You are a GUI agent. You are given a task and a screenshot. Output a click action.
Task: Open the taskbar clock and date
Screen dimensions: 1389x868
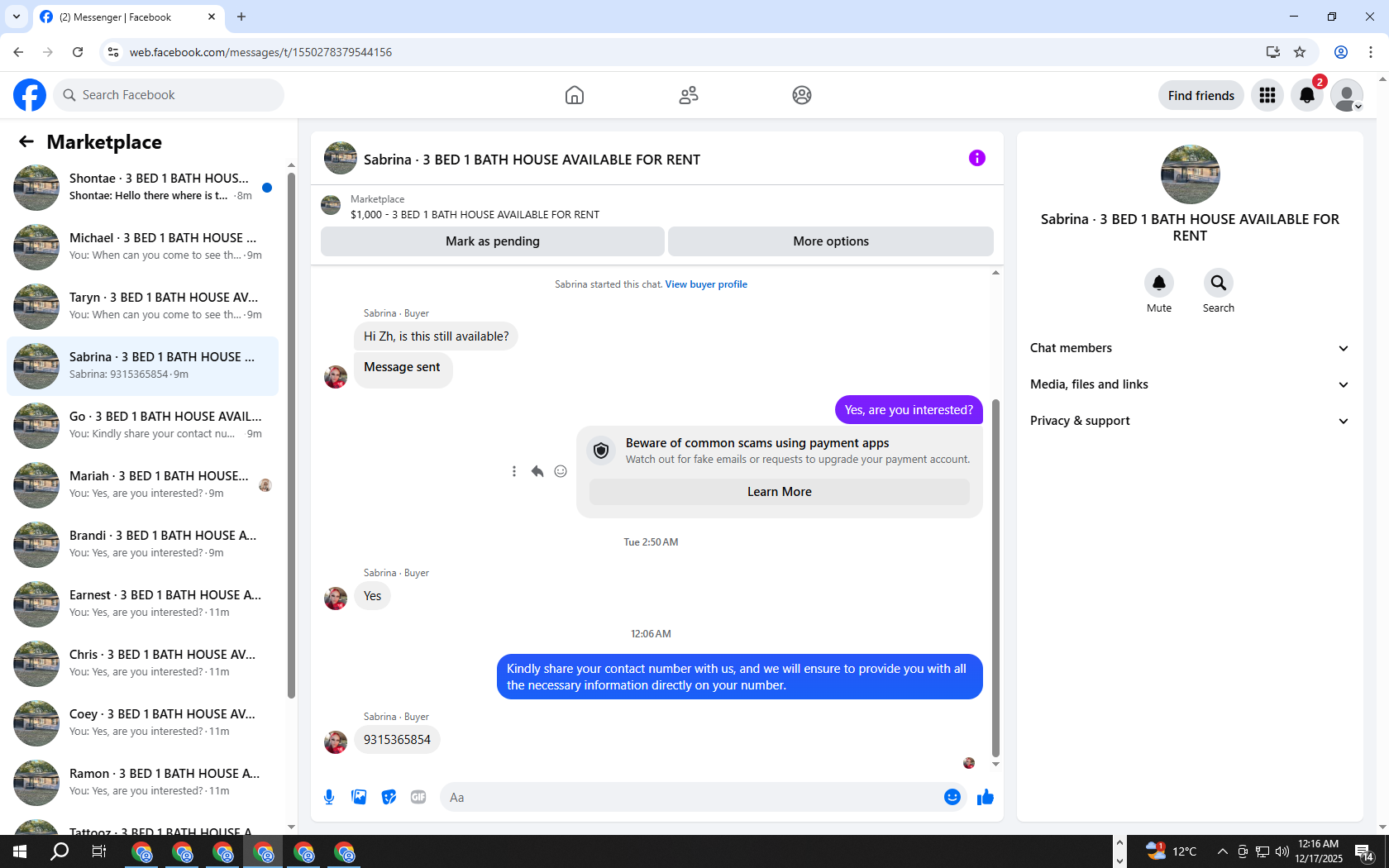coord(1319,851)
